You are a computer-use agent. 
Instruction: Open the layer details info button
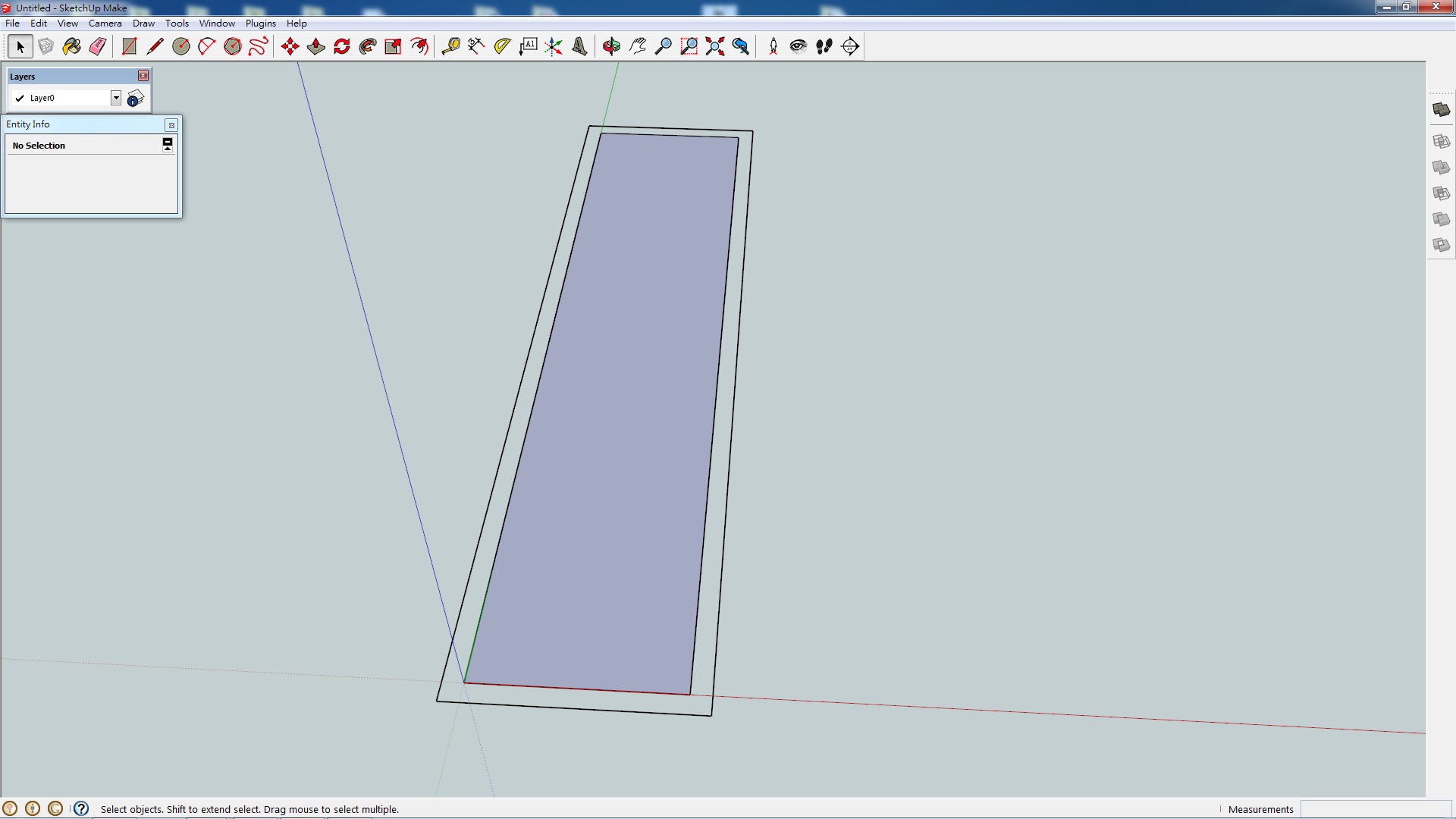point(135,99)
